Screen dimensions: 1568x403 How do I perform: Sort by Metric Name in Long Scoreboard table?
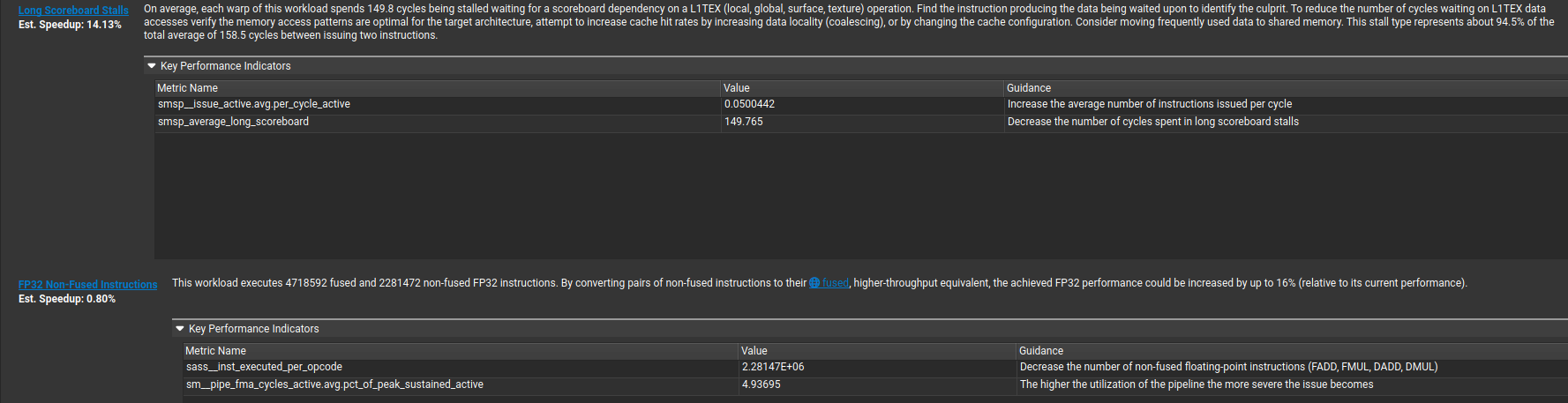click(187, 88)
